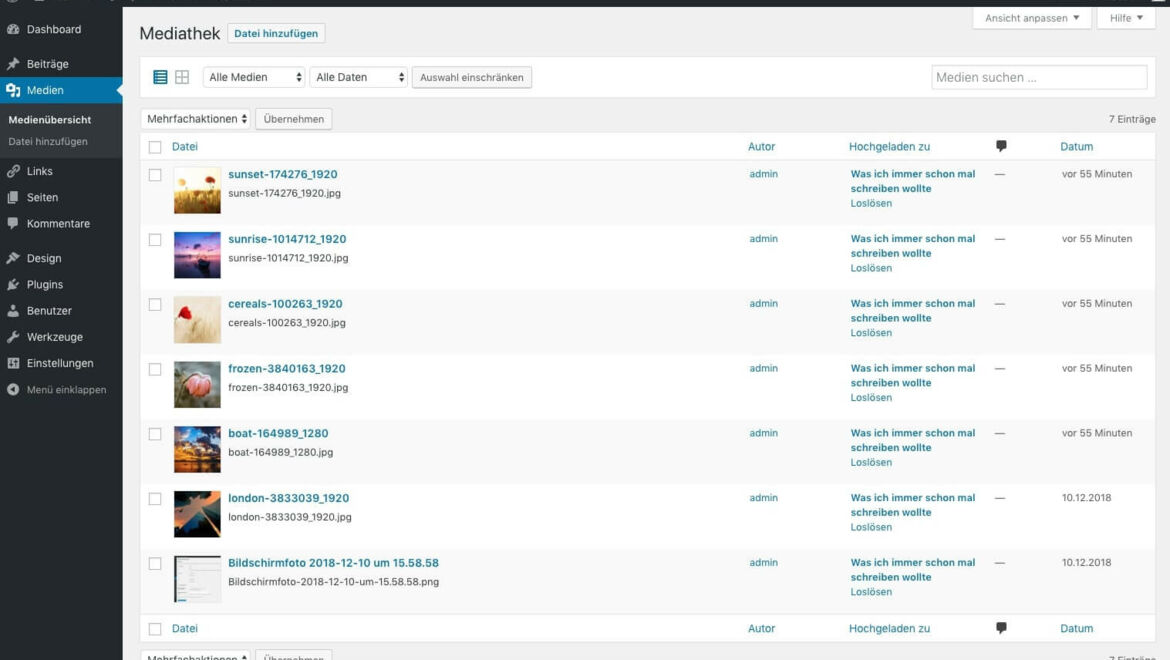Image resolution: width=1170 pixels, height=660 pixels.
Task: Click the Seiten pages icon
Action: tap(13, 197)
